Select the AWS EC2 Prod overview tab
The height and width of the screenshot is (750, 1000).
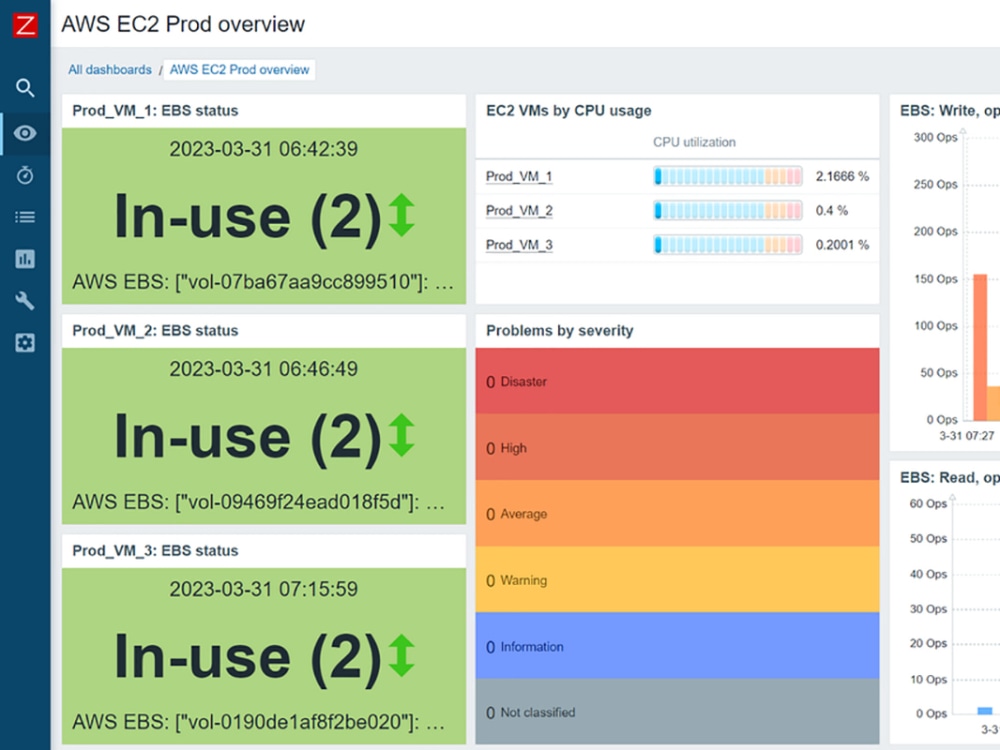(x=239, y=70)
